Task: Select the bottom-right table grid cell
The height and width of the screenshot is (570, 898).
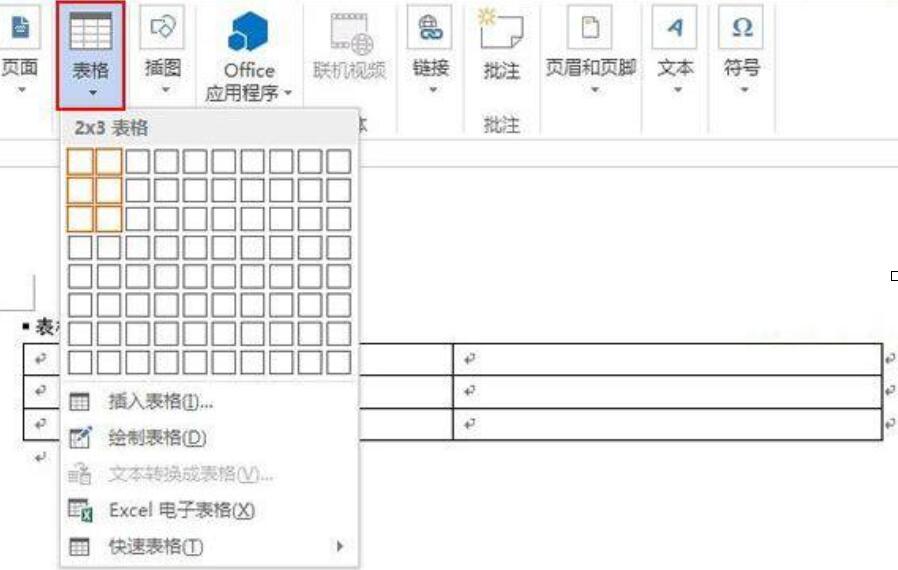Action: pos(338,363)
